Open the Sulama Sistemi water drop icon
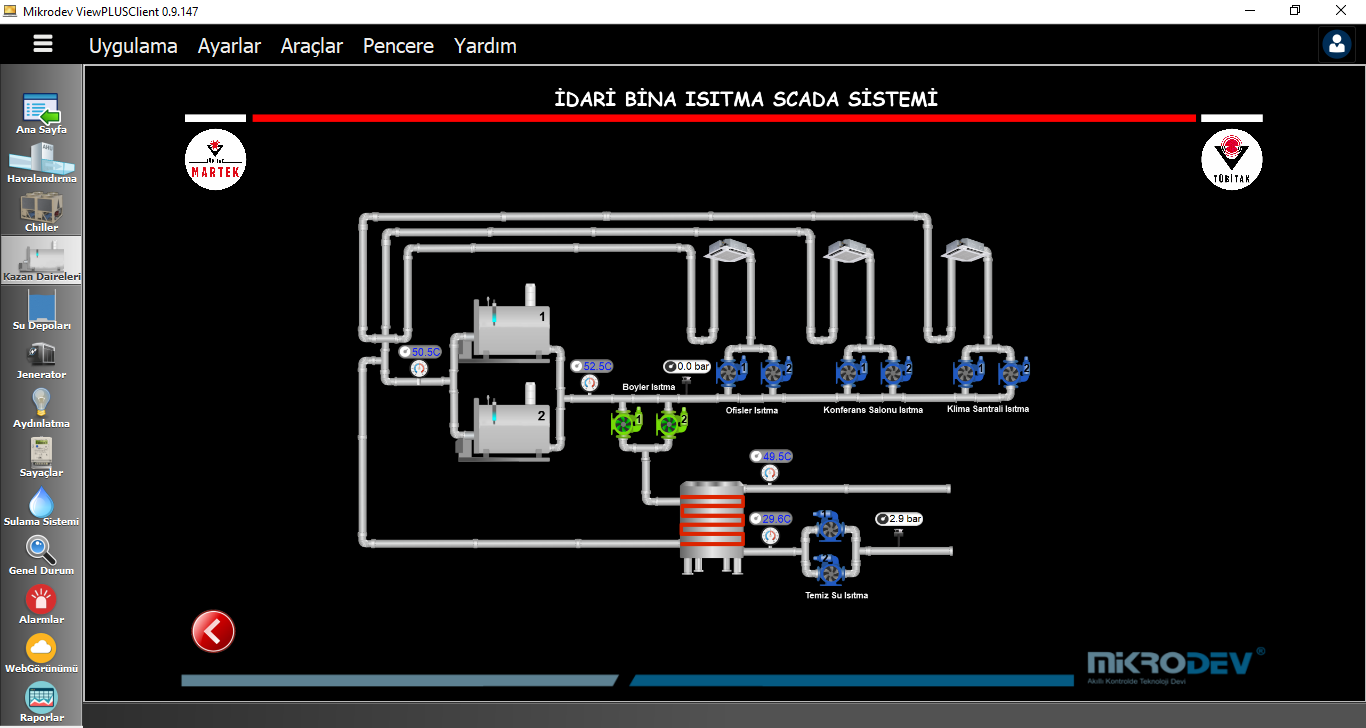Viewport: 1366px width, 728px height. pyautogui.click(x=41, y=500)
